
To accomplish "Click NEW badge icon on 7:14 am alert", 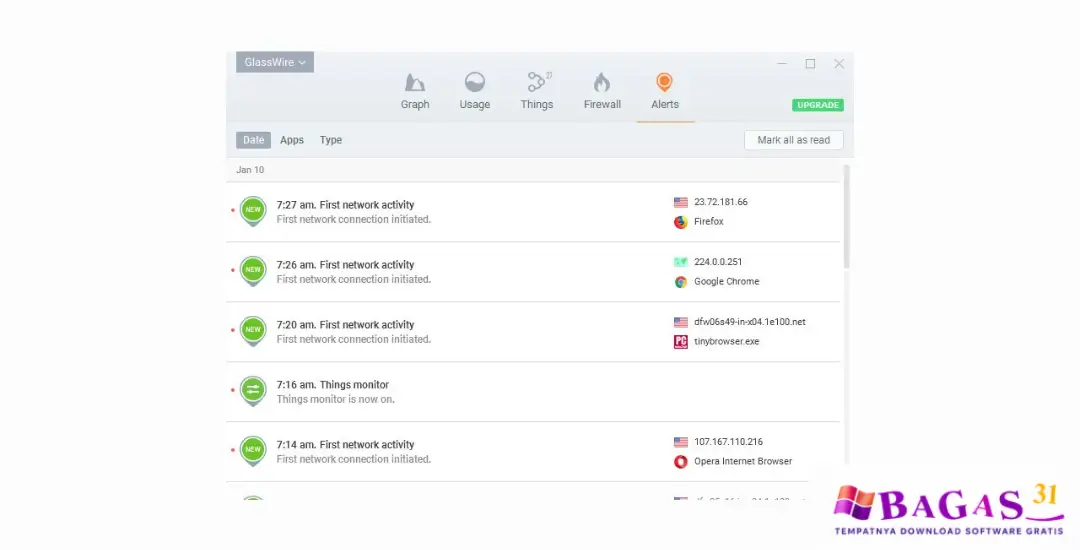I will [253, 450].
